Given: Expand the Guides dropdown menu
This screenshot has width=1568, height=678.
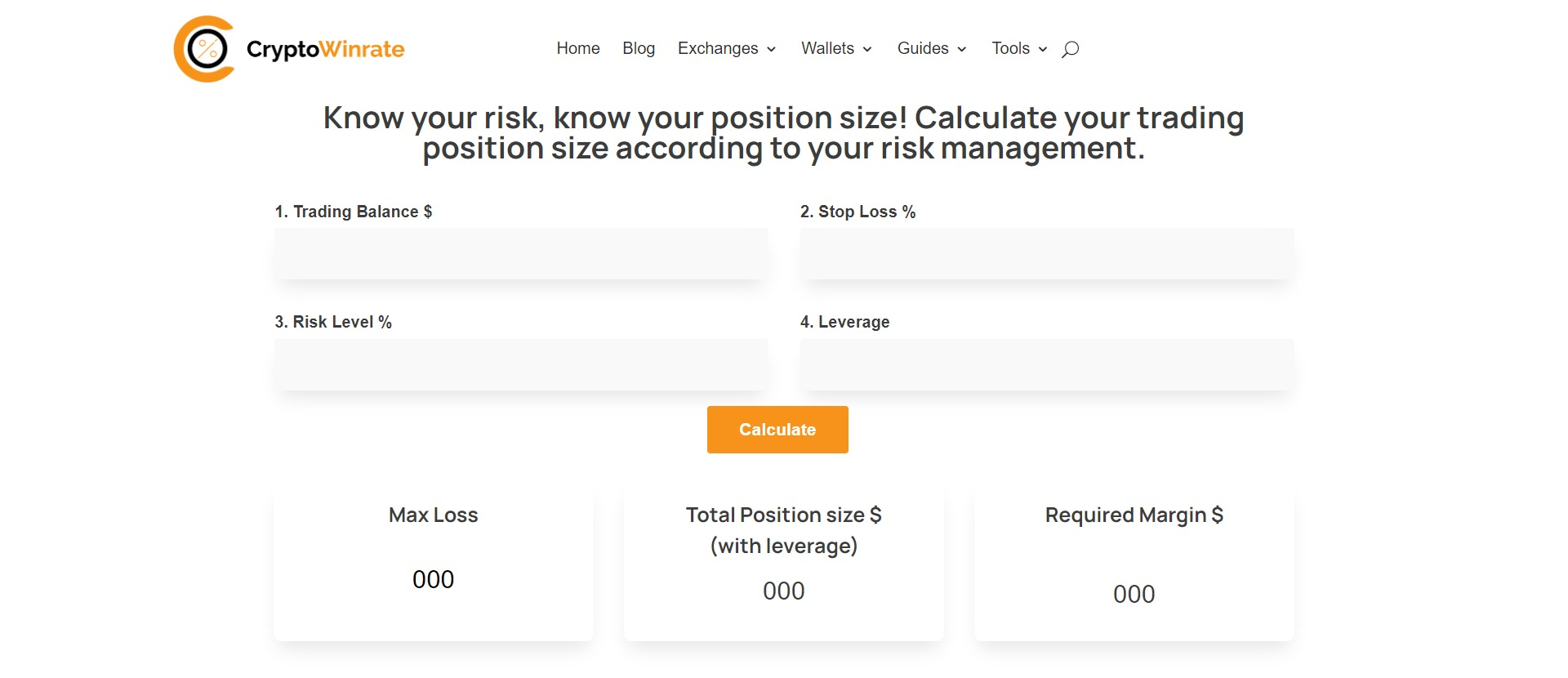Looking at the screenshot, I should click(932, 48).
